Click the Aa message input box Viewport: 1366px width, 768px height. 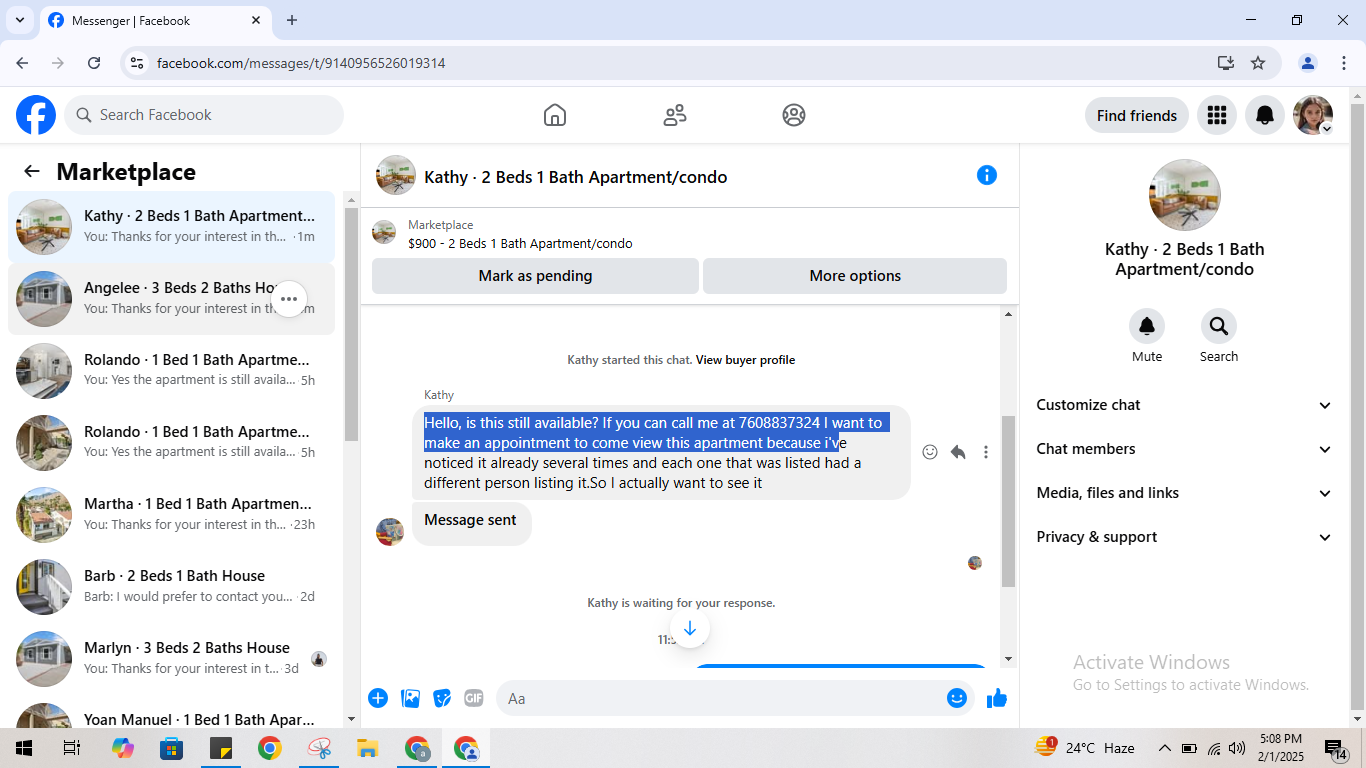pyautogui.click(x=735, y=698)
